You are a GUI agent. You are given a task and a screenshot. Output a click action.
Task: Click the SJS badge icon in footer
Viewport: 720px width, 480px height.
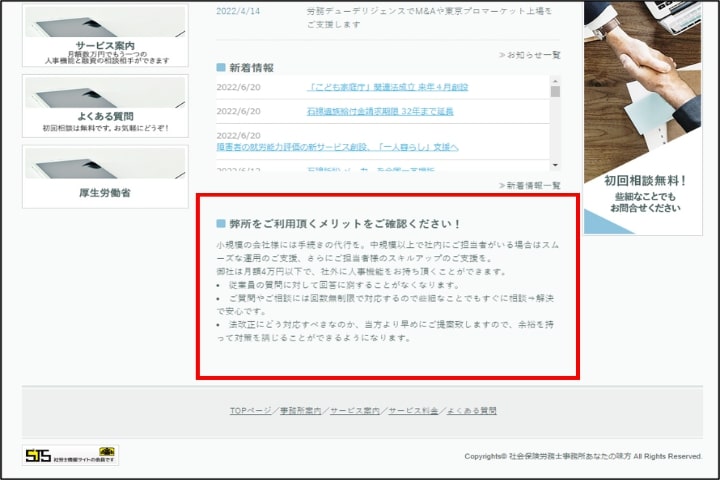click(70, 456)
